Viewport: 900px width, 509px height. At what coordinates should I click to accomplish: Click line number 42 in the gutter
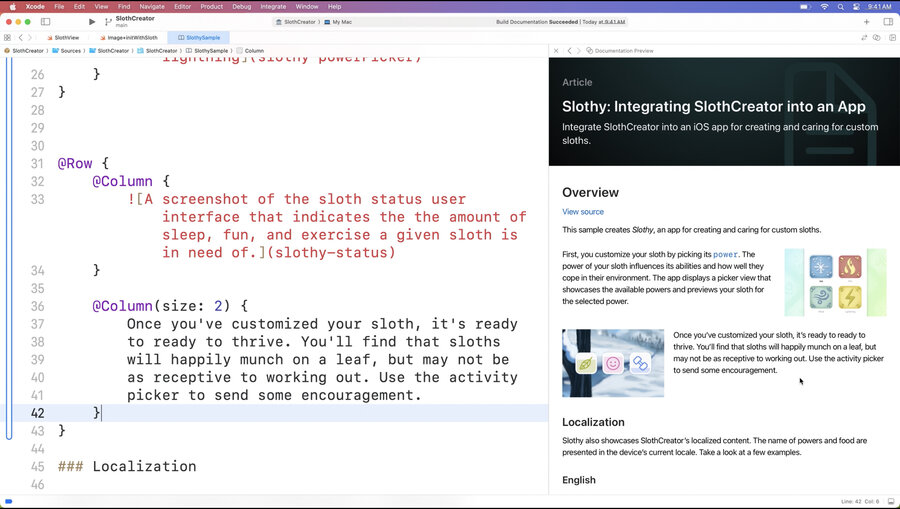(x=37, y=413)
